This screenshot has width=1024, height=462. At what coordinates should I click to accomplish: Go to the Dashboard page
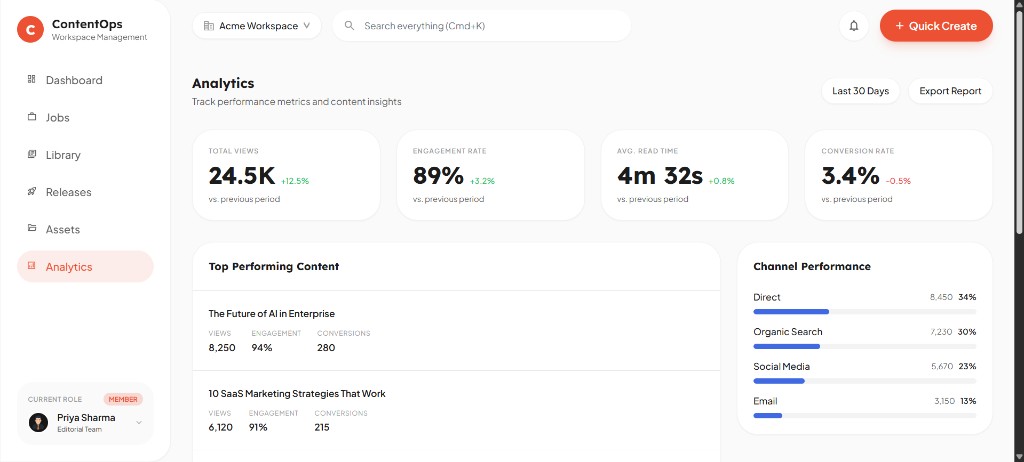pos(85,80)
